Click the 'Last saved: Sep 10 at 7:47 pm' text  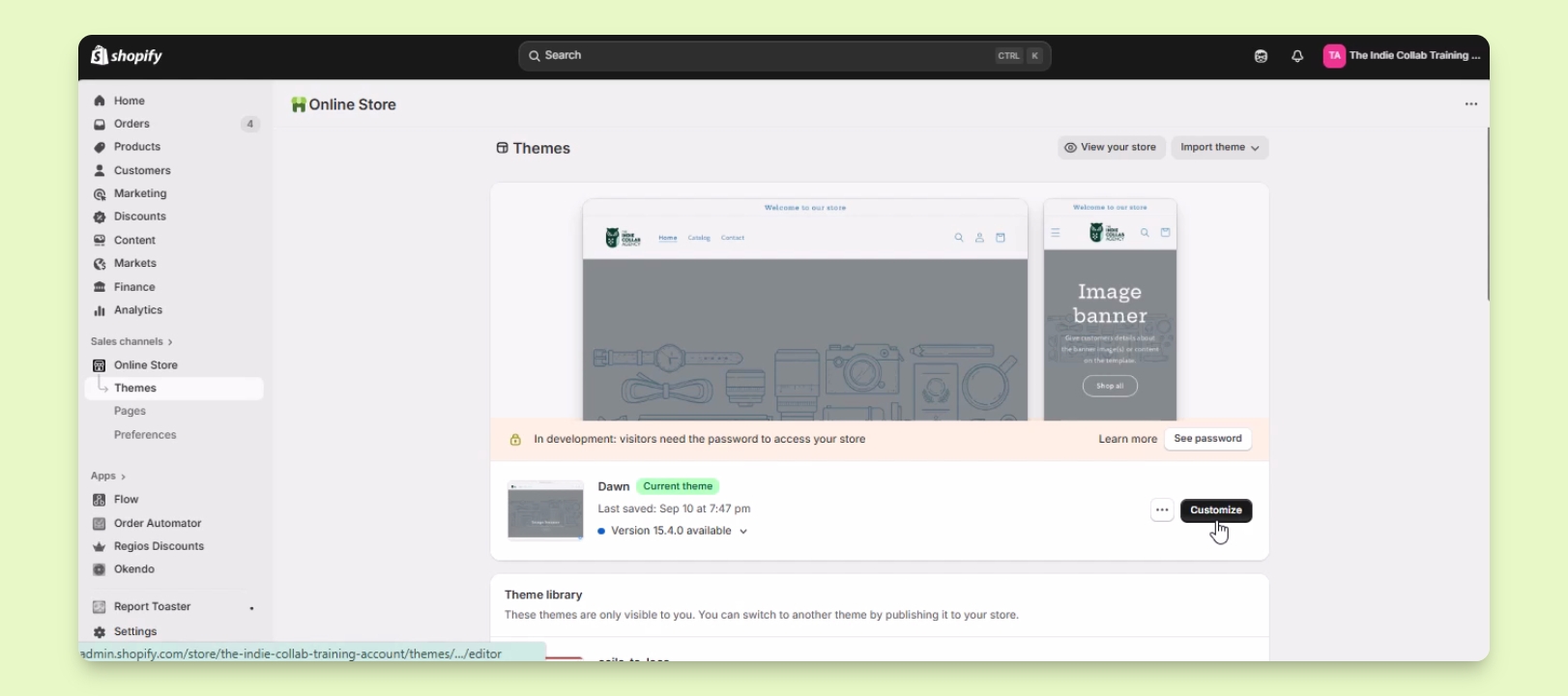coord(674,508)
